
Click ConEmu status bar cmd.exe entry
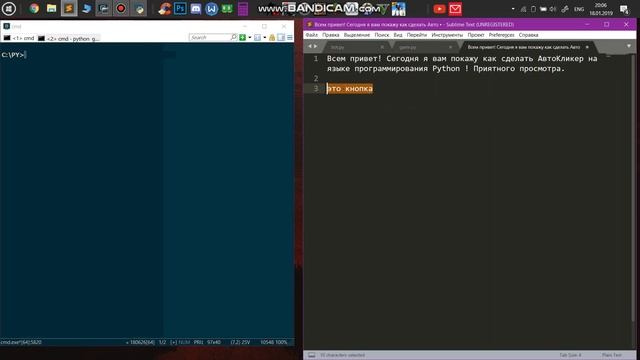21,342
